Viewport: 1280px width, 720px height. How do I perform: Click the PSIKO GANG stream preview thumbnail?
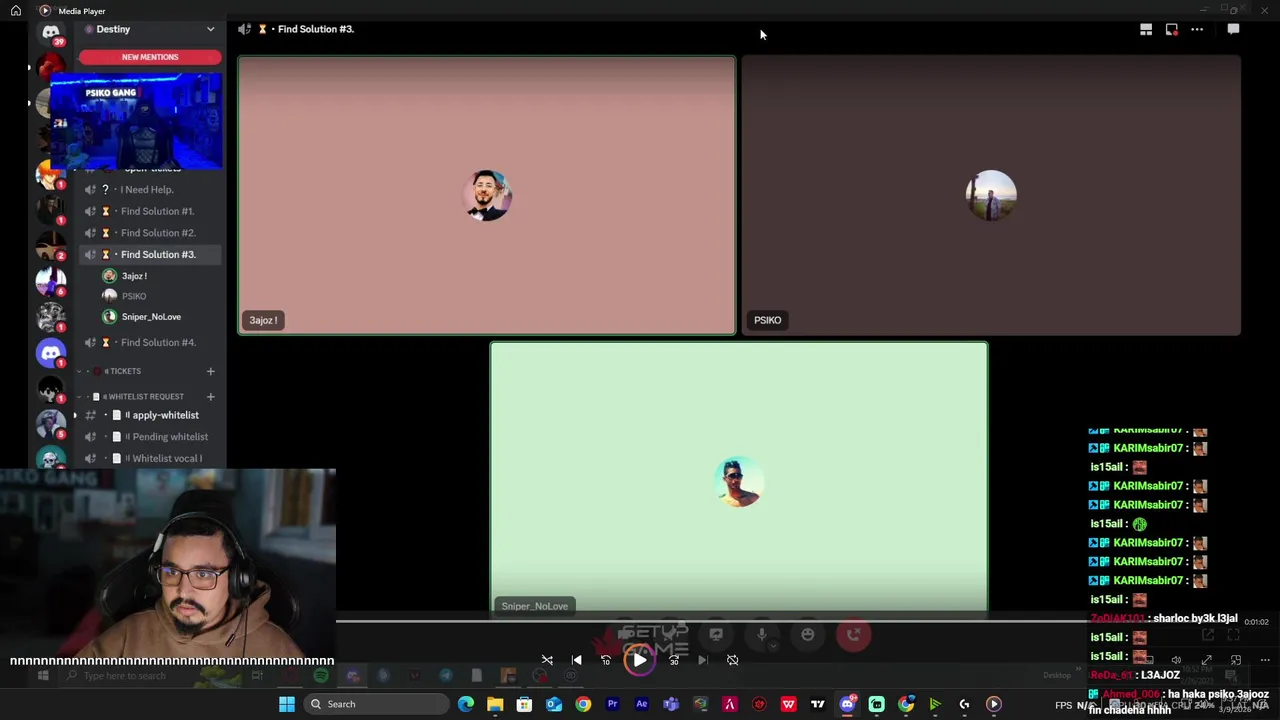tap(136, 123)
